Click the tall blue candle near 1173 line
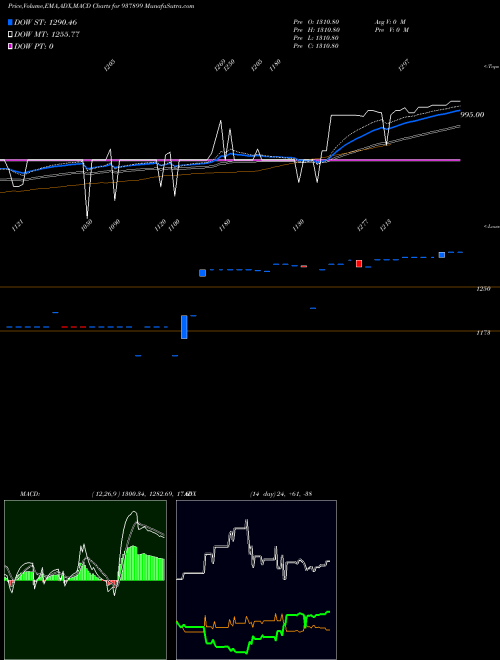The image size is (500, 660). point(184,327)
